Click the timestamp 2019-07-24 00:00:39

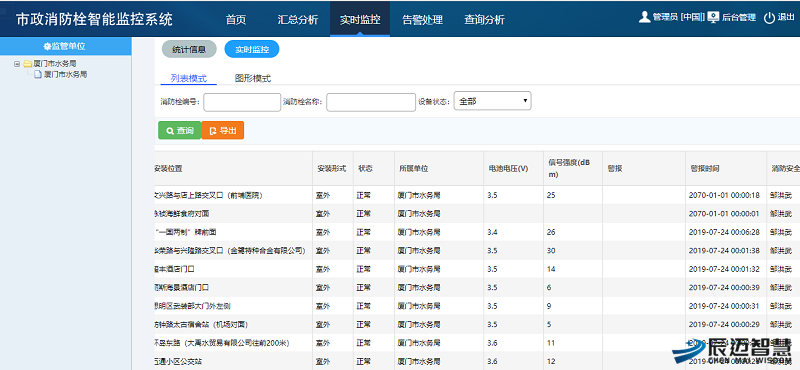724,287
